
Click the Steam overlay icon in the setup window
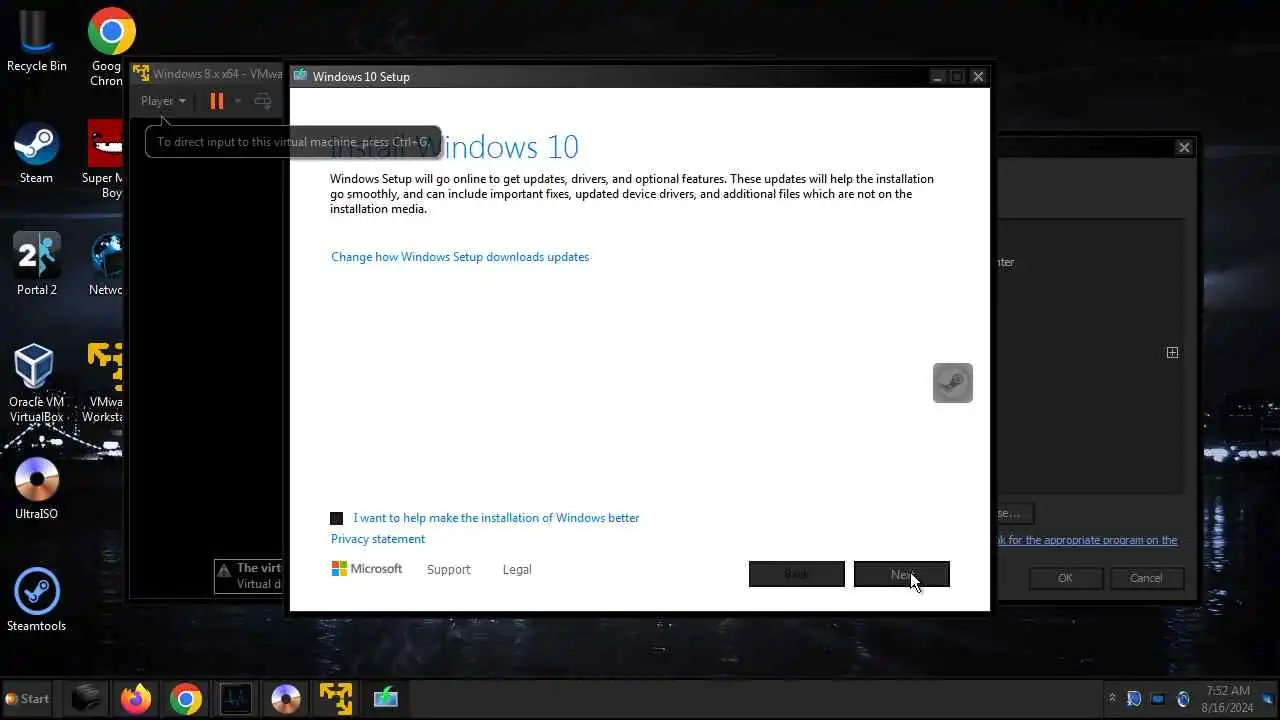tap(953, 383)
